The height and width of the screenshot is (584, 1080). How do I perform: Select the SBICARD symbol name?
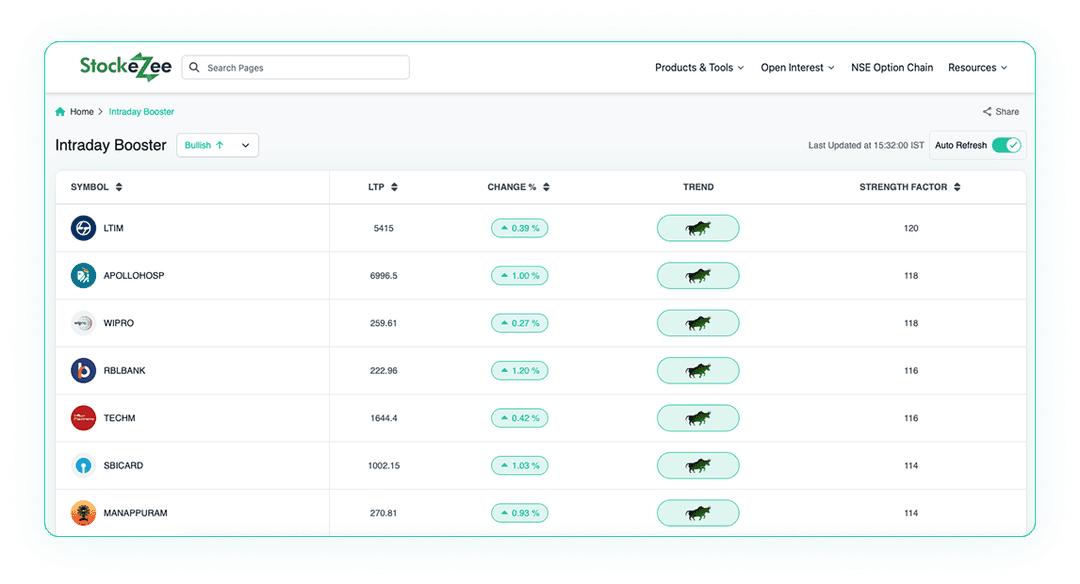point(123,466)
